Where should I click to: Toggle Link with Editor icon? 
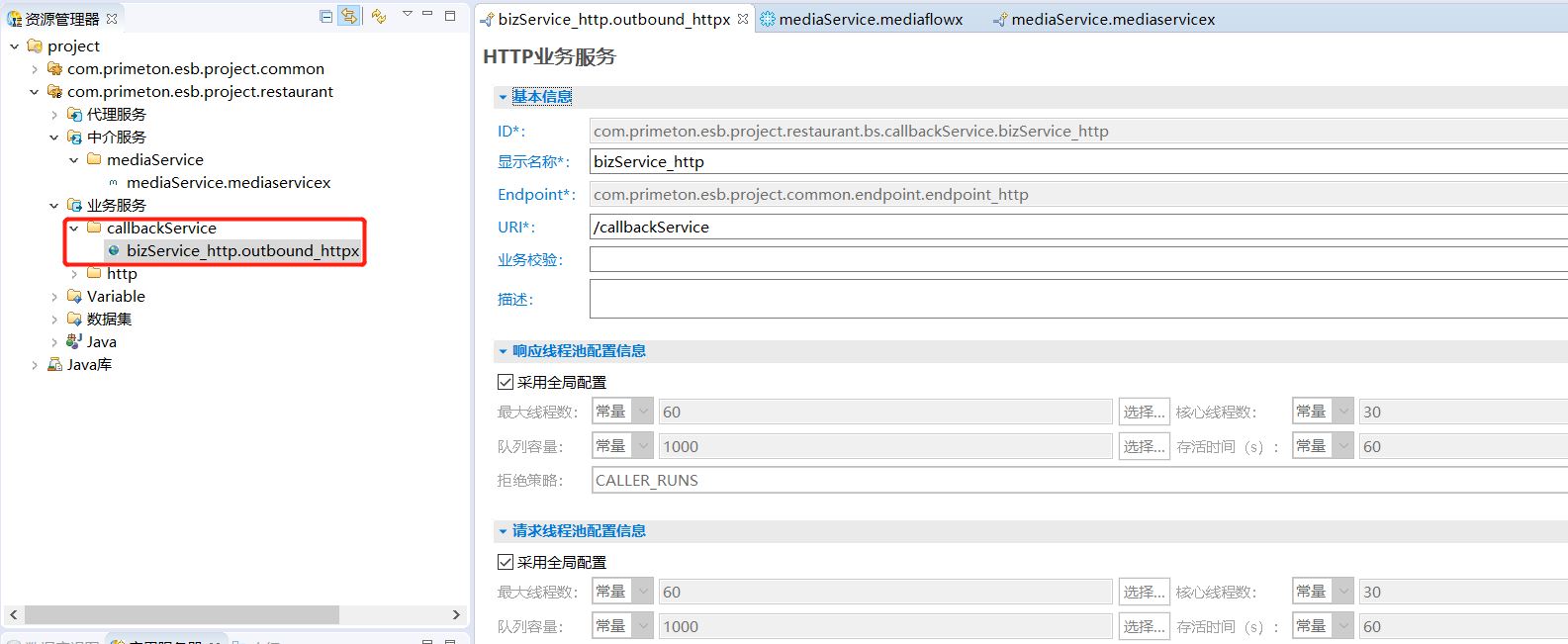pyautogui.click(x=348, y=16)
